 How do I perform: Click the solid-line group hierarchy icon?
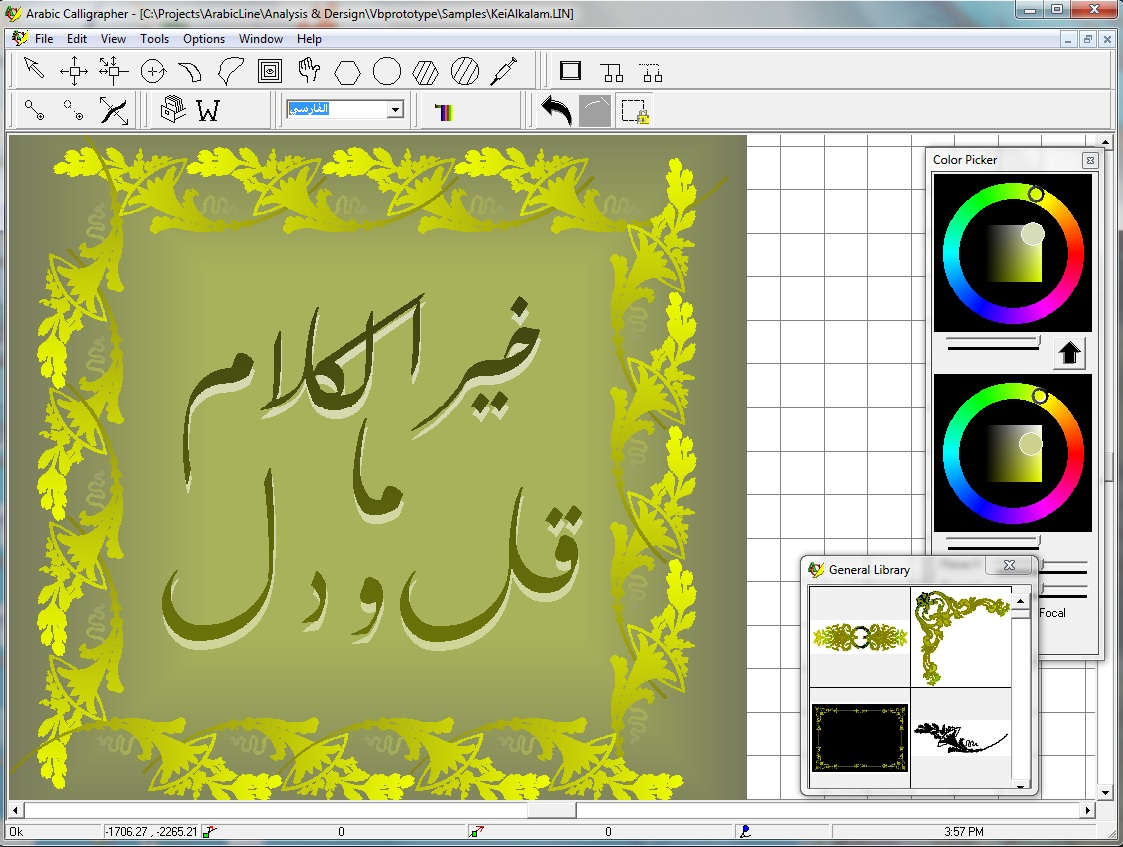(612, 72)
